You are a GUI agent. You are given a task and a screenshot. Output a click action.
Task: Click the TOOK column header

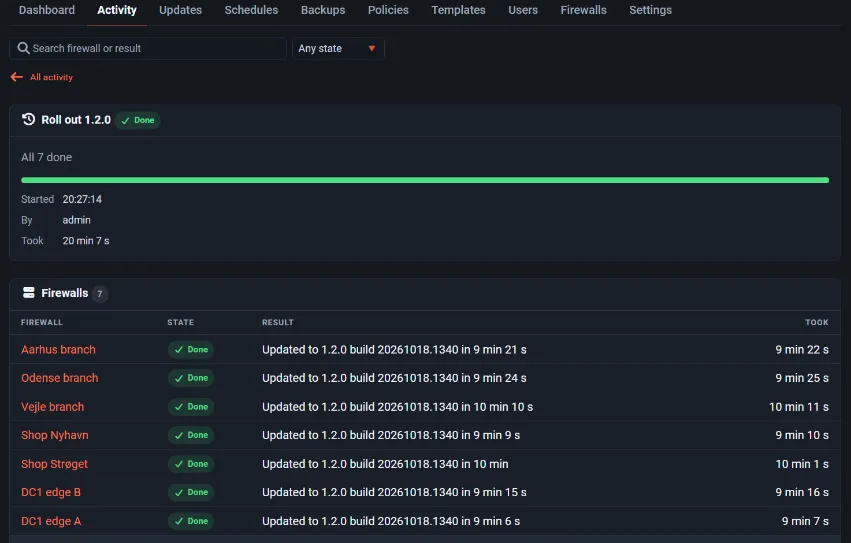coord(817,323)
